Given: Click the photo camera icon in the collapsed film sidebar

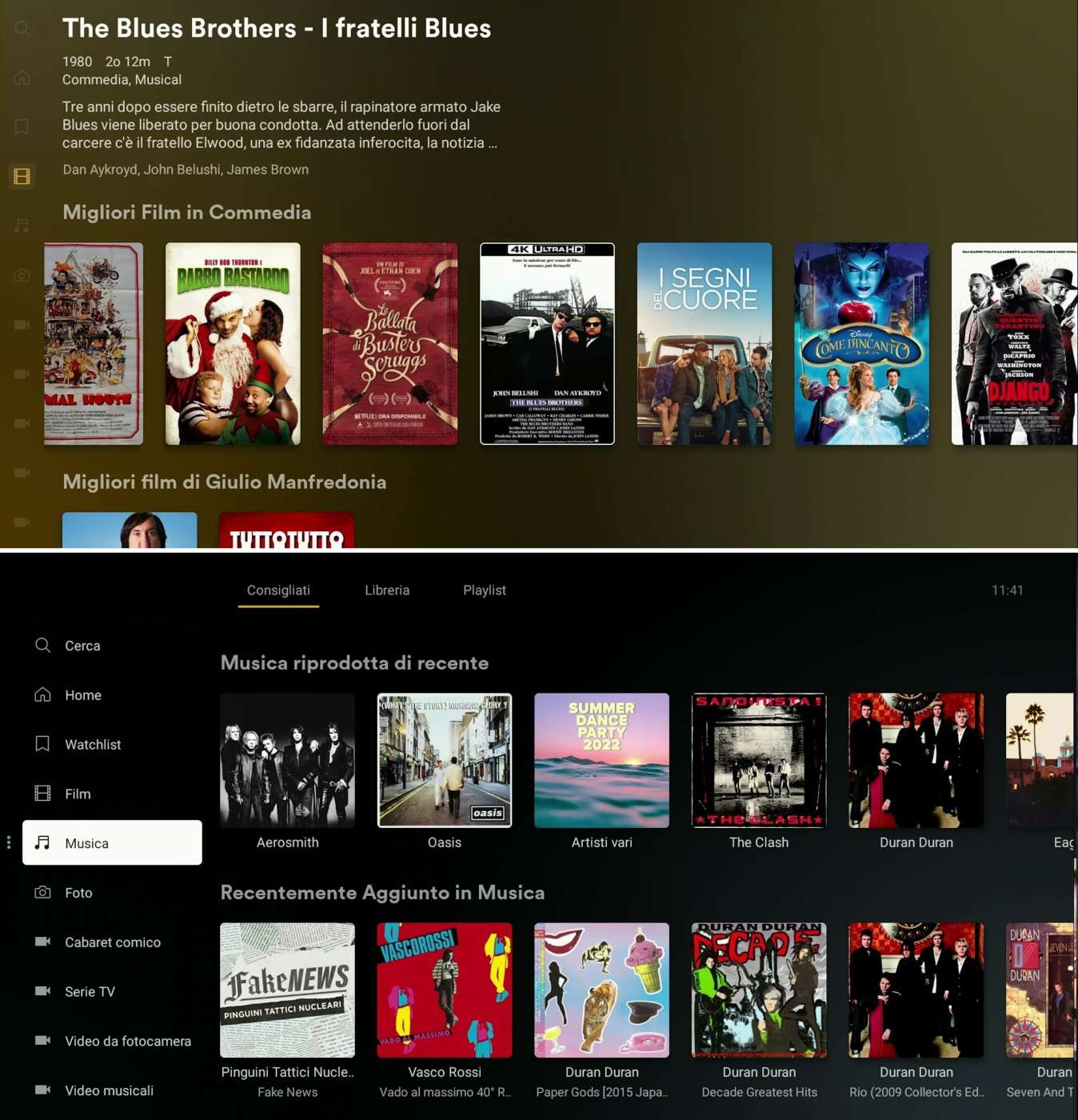Looking at the screenshot, I should pos(22,275).
